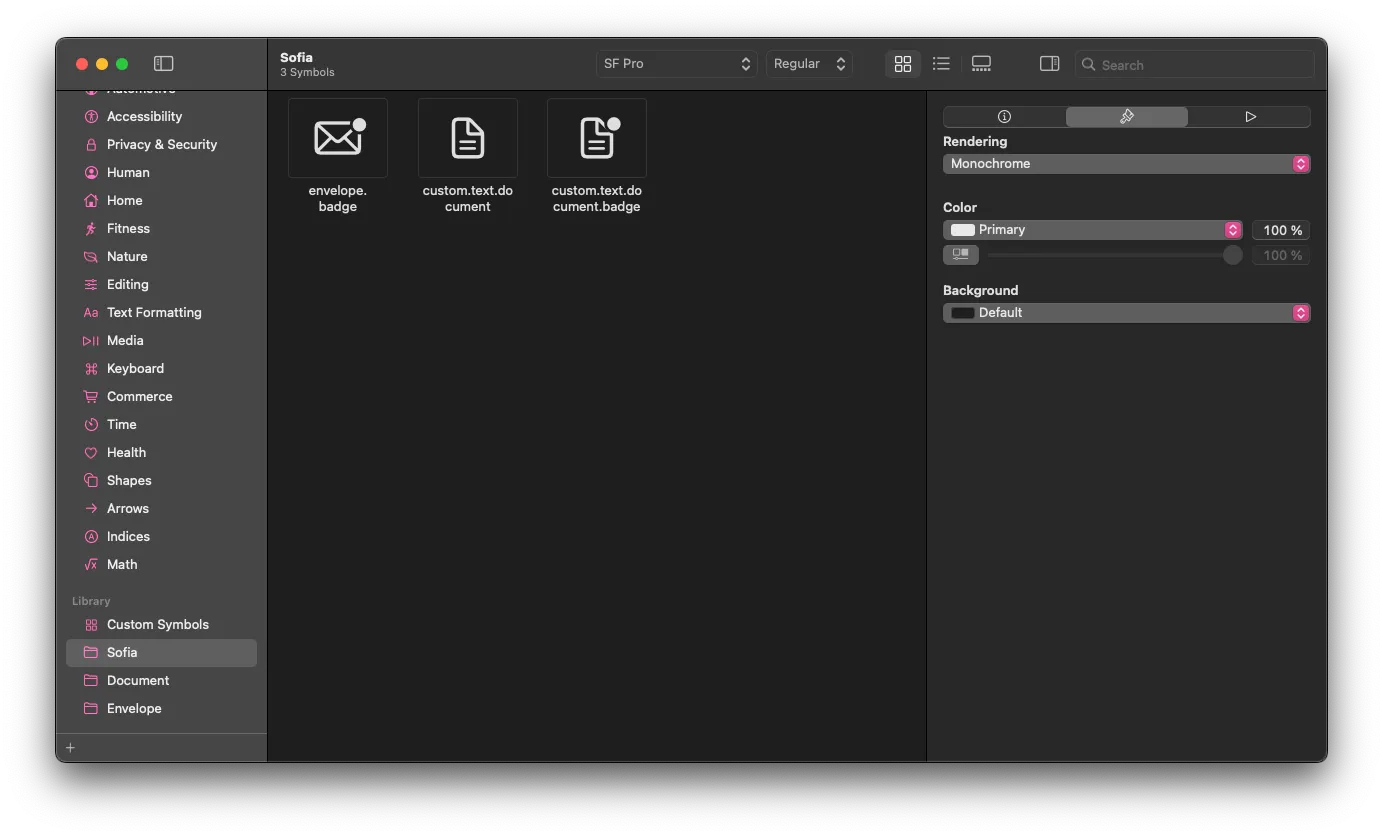Open the Animation play tab

[1250, 117]
